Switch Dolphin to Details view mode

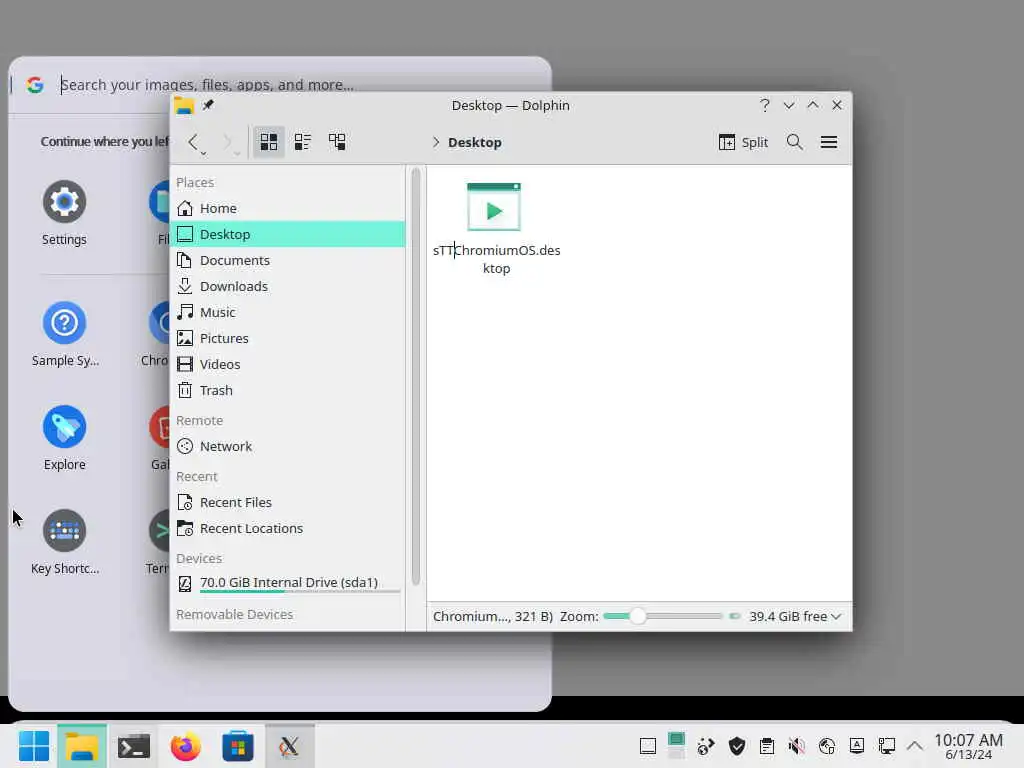pyautogui.click(x=337, y=142)
